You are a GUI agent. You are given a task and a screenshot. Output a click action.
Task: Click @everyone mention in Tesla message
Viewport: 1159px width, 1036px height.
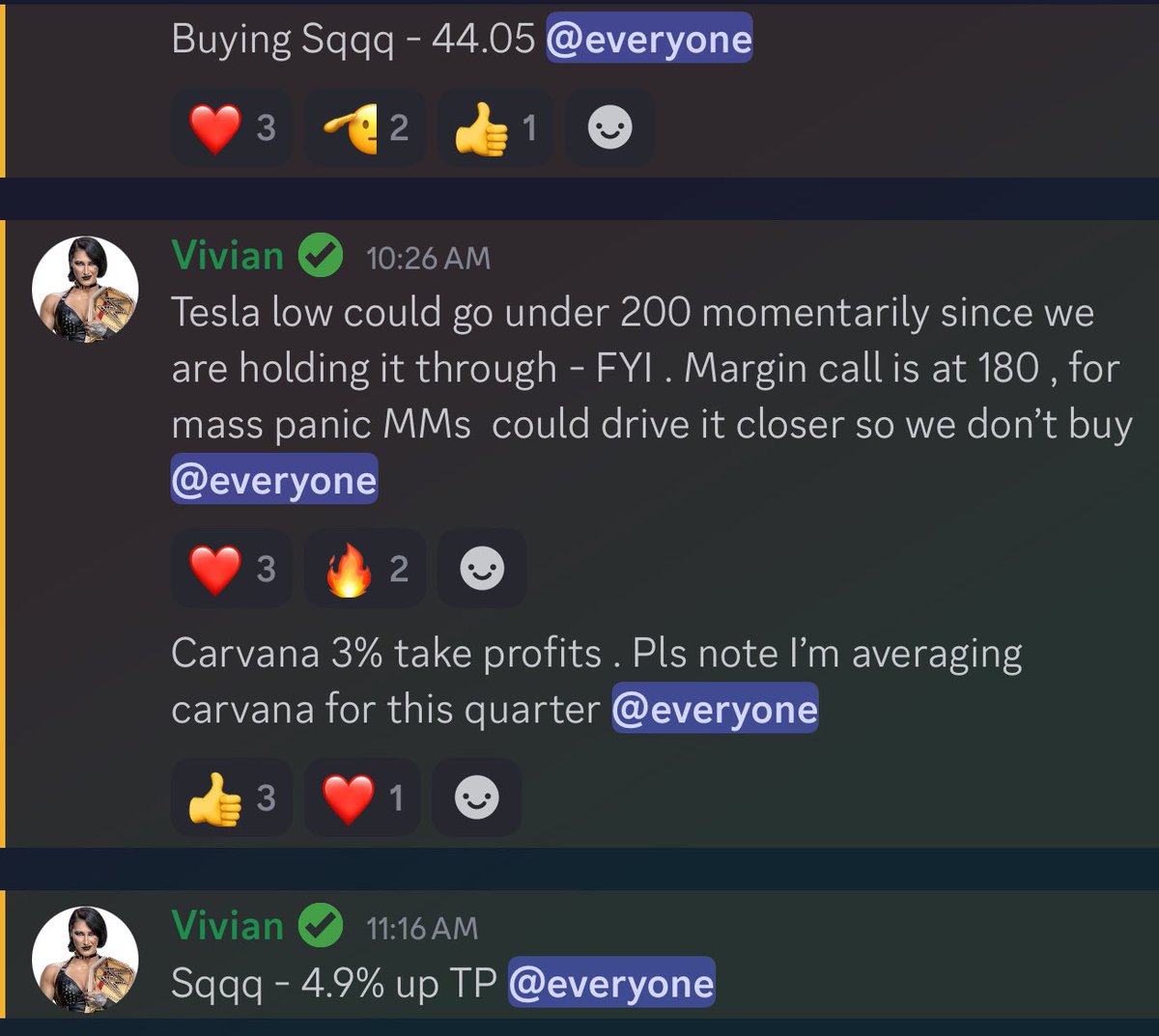point(274,480)
